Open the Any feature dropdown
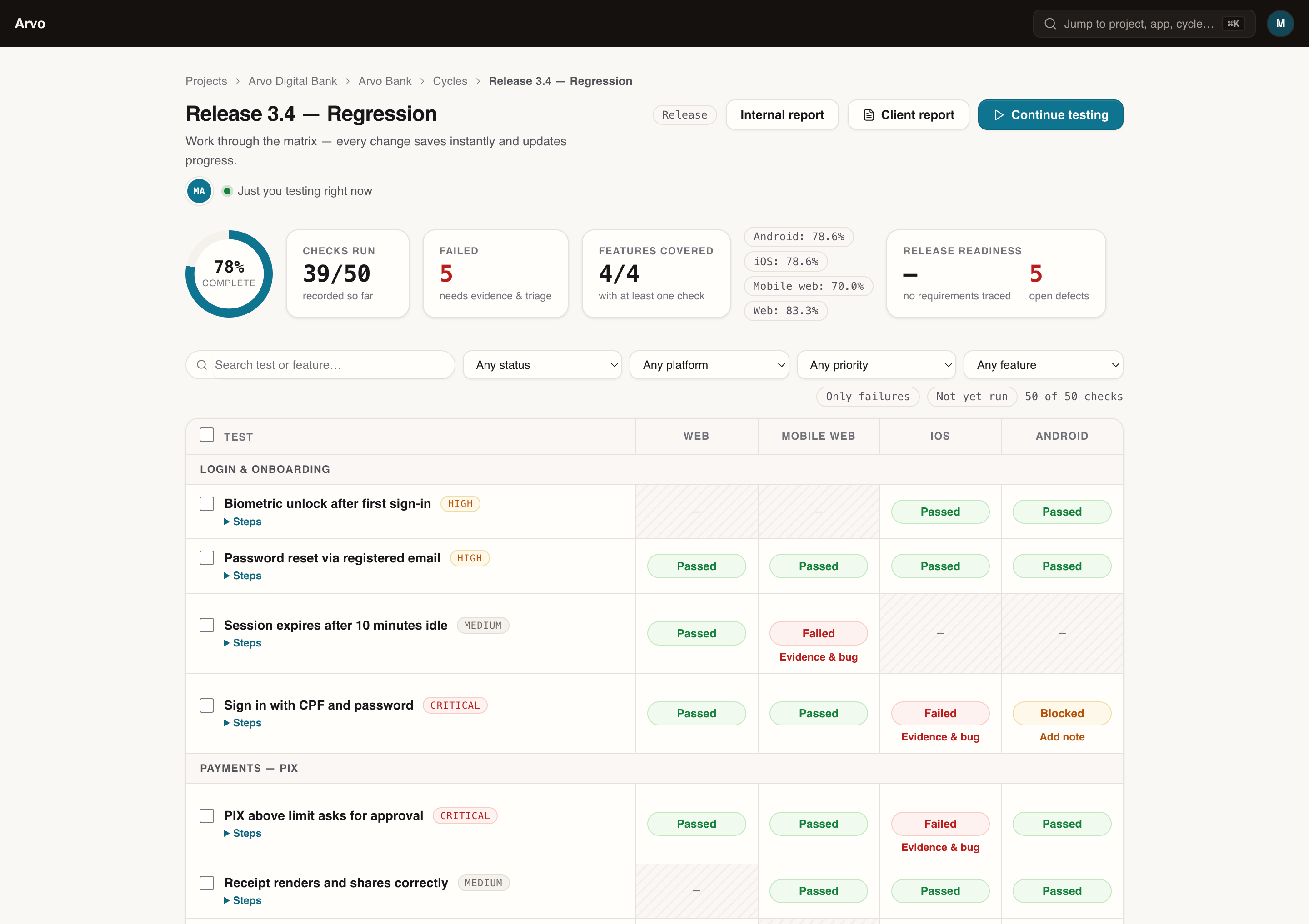The width and height of the screenshot is (1309, 924). click(x=1043, y=365)
